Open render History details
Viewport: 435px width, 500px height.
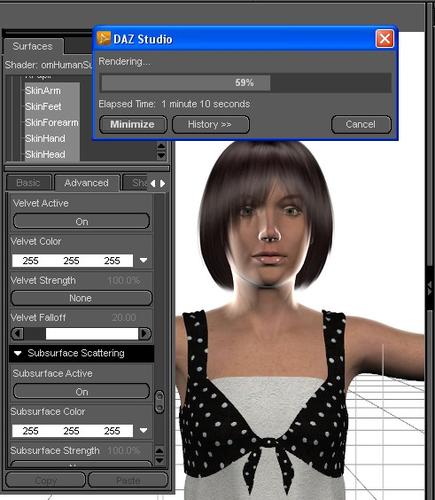[210, 124]
